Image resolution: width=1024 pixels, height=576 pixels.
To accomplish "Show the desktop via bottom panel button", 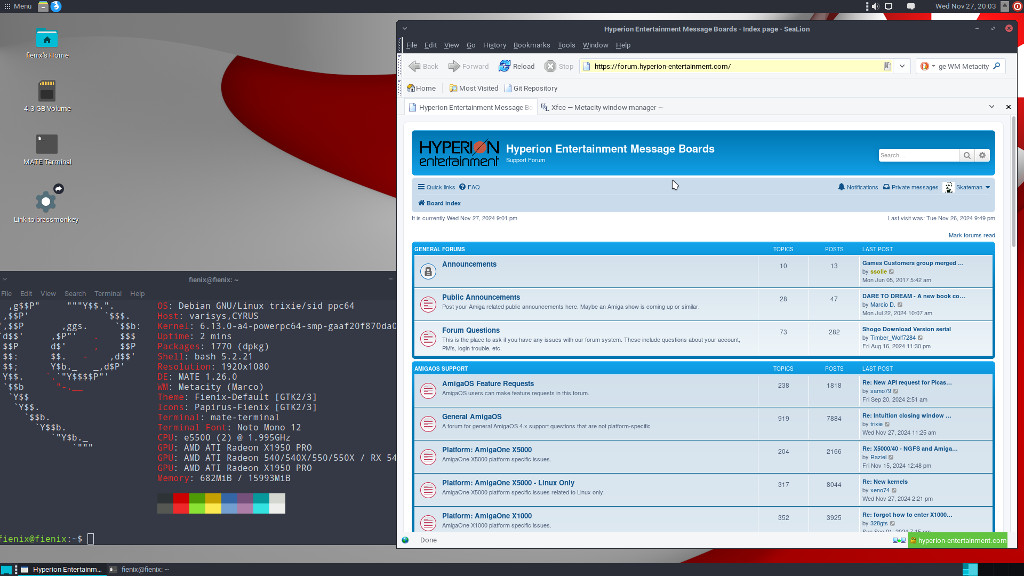I will point(6,569).
